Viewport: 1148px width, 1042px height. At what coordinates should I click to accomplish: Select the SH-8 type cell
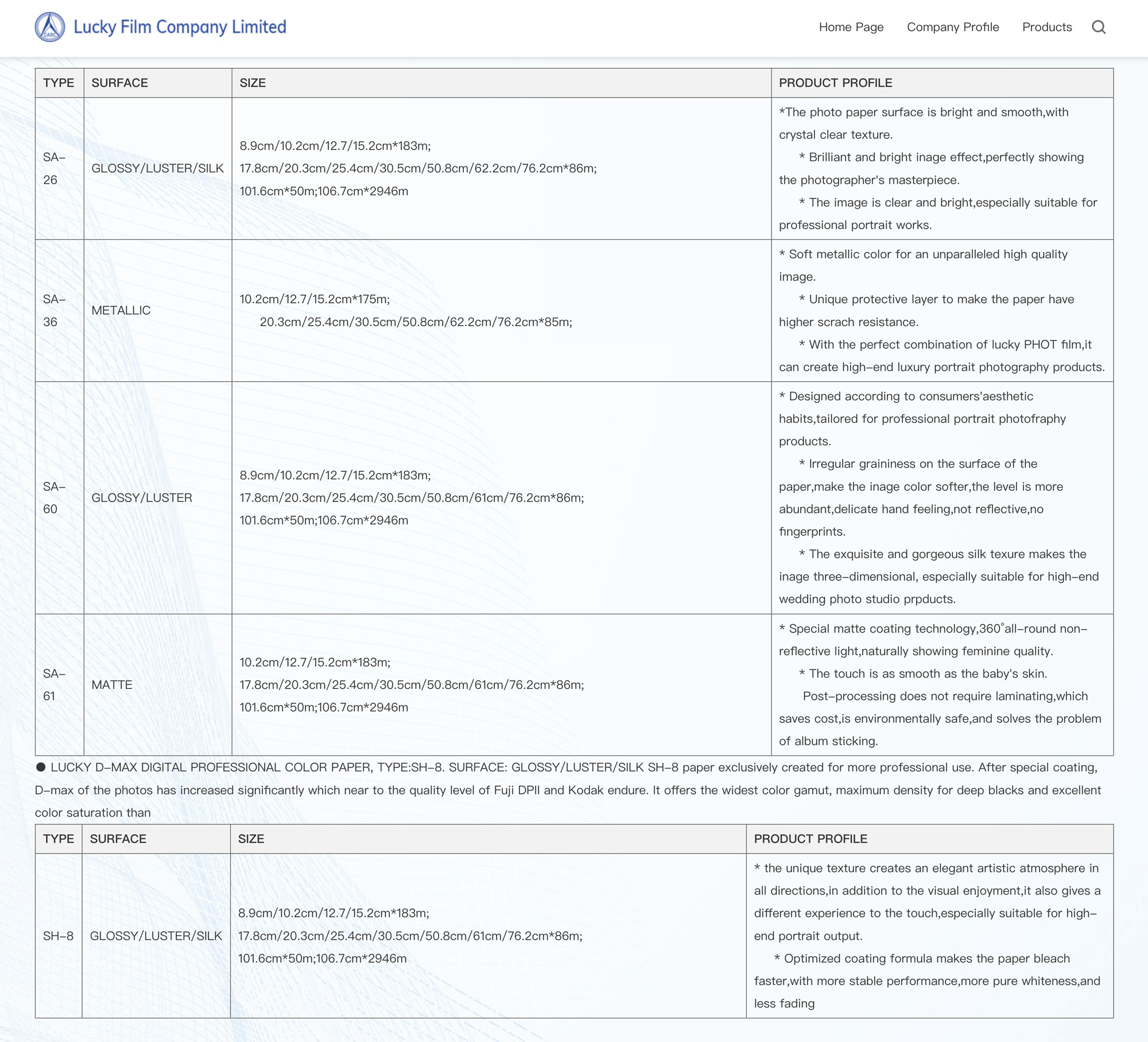click(59, 936)
